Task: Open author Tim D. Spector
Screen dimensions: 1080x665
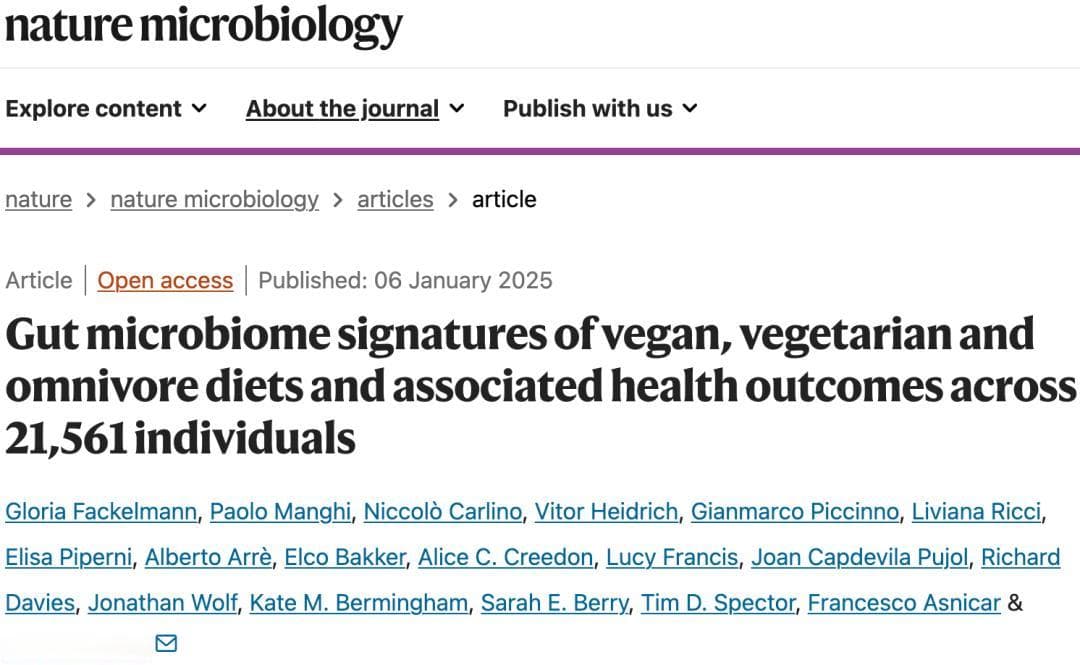Action: click(x=718, y=602)
